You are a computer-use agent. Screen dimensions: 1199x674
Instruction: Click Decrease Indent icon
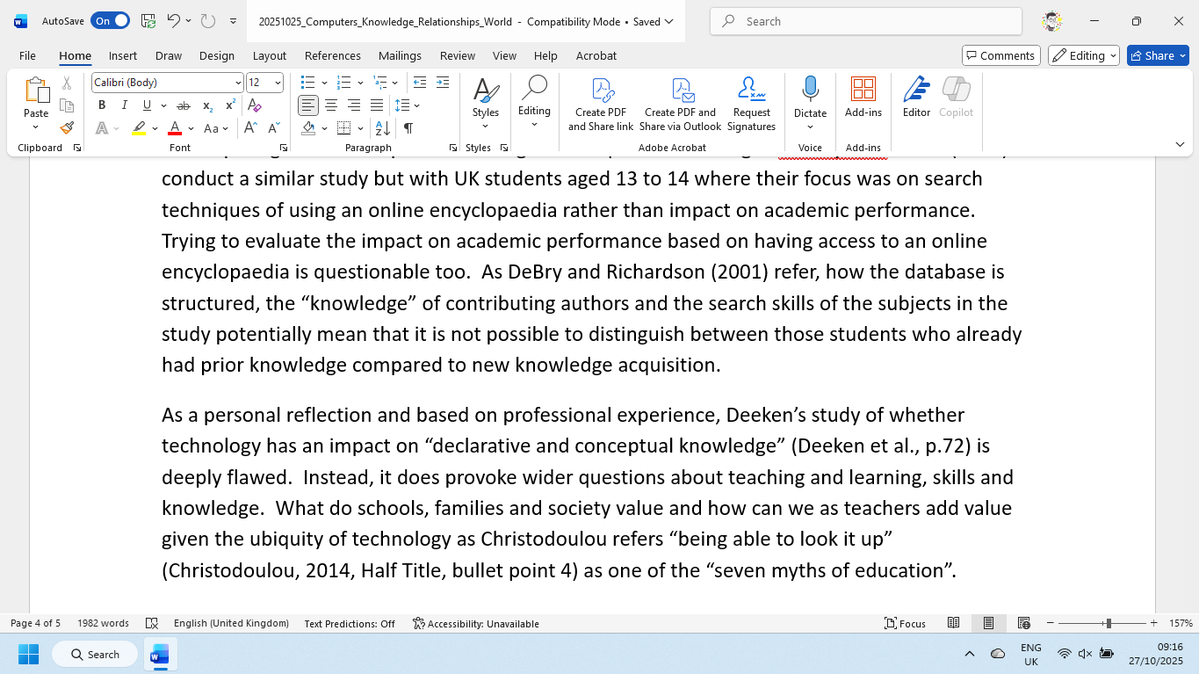tap(420, 83)
